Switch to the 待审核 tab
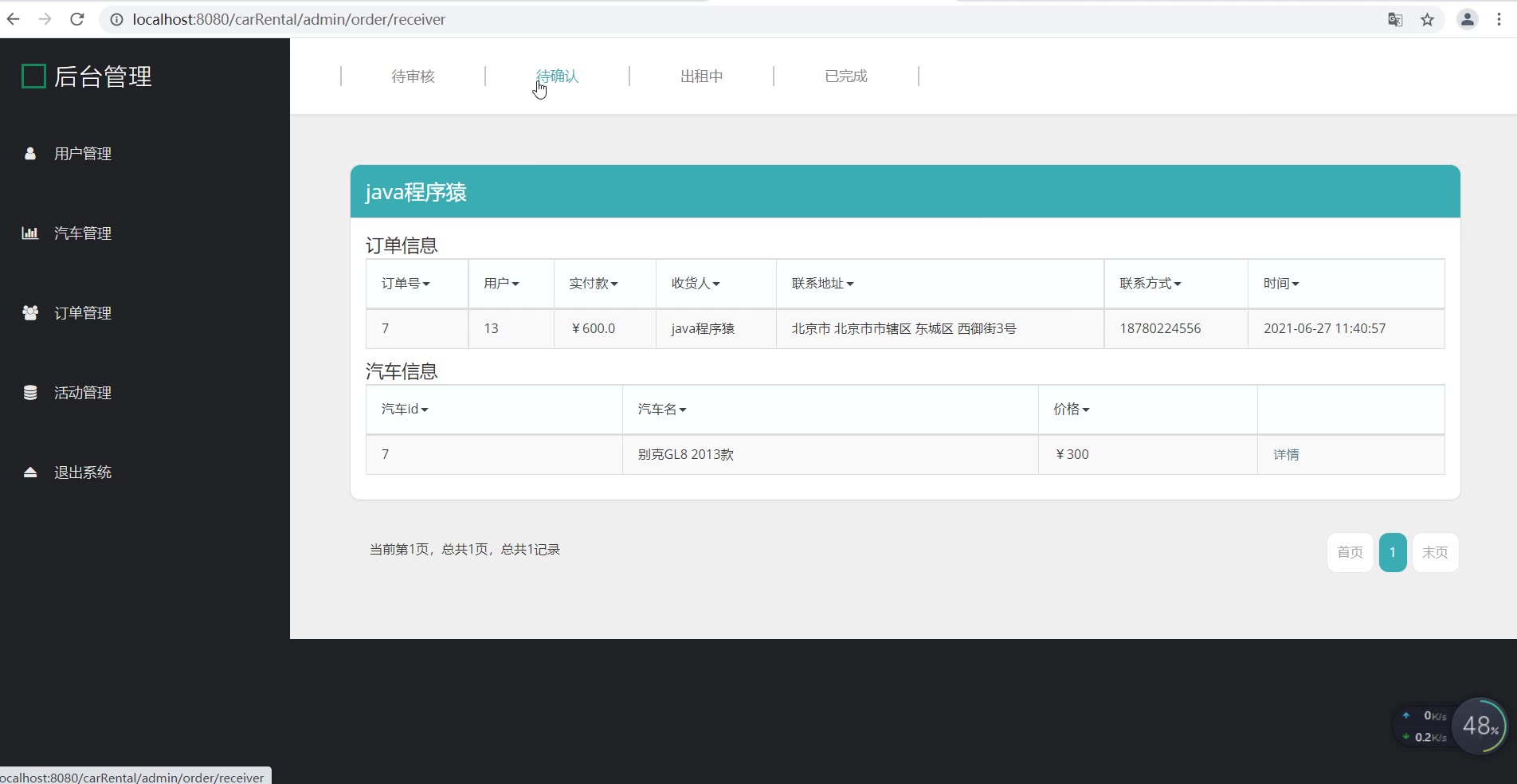 (413, 76)
